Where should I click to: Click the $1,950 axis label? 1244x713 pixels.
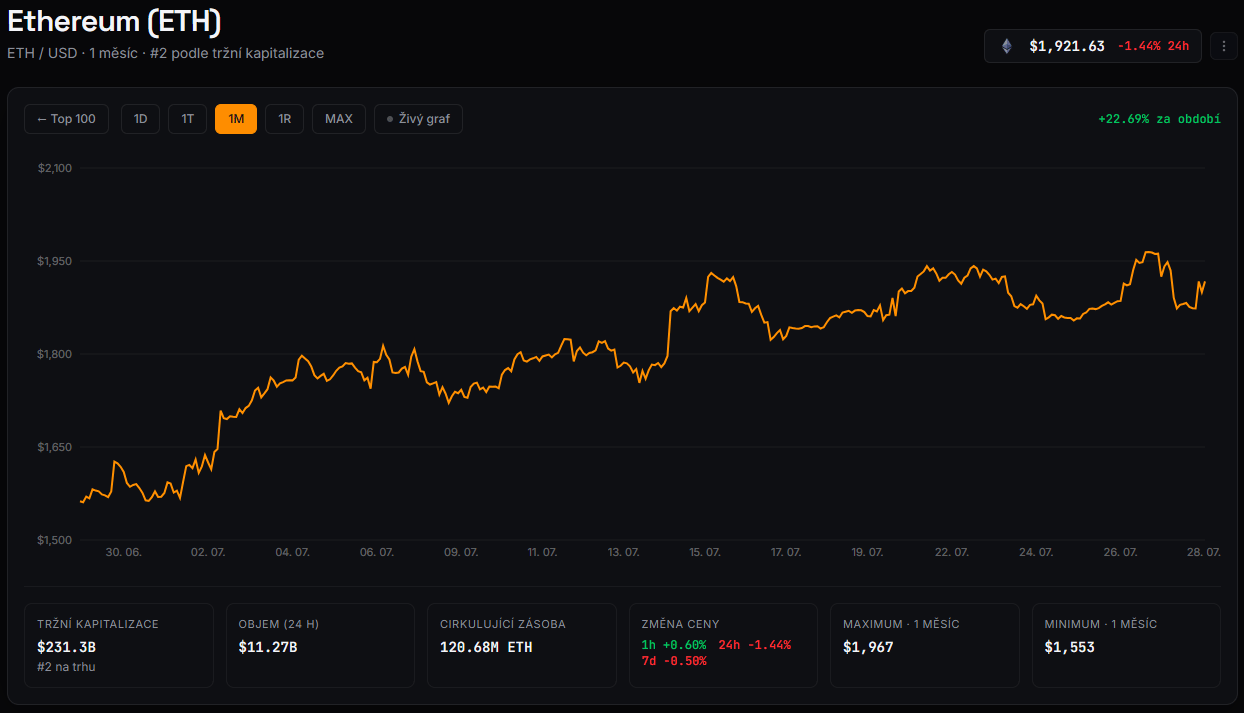pos(55,261)
